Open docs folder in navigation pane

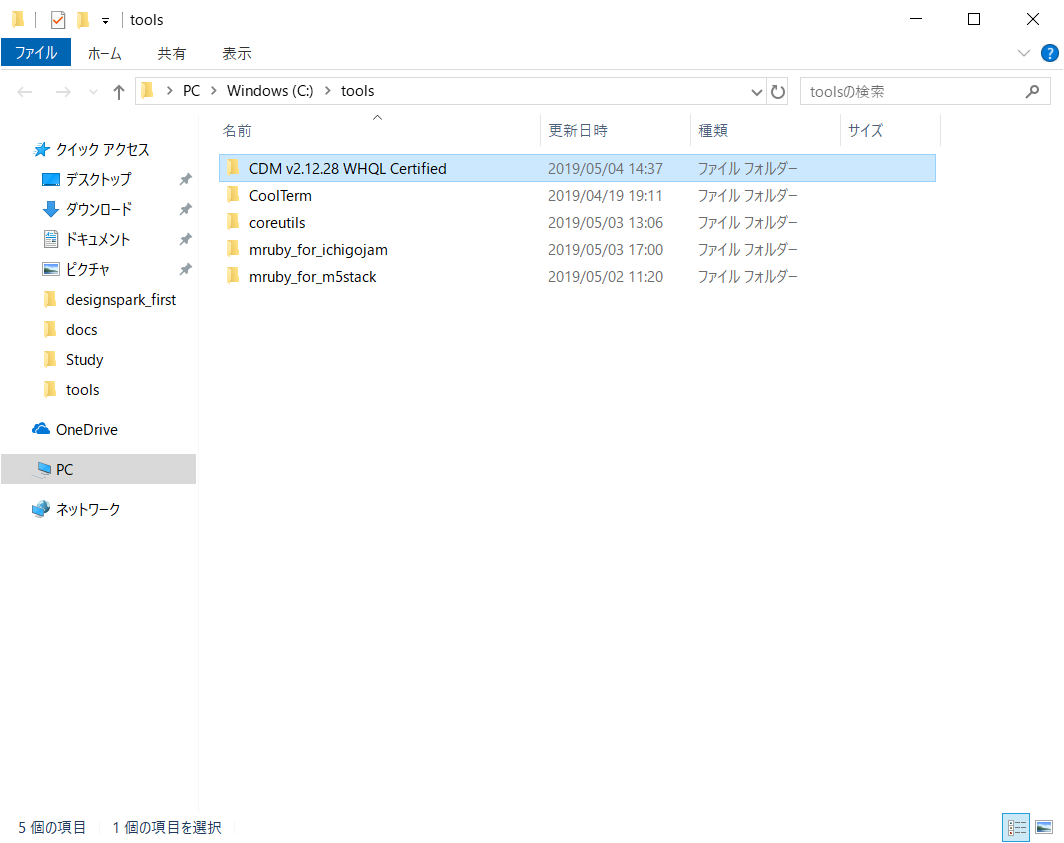tap(81, 330)
